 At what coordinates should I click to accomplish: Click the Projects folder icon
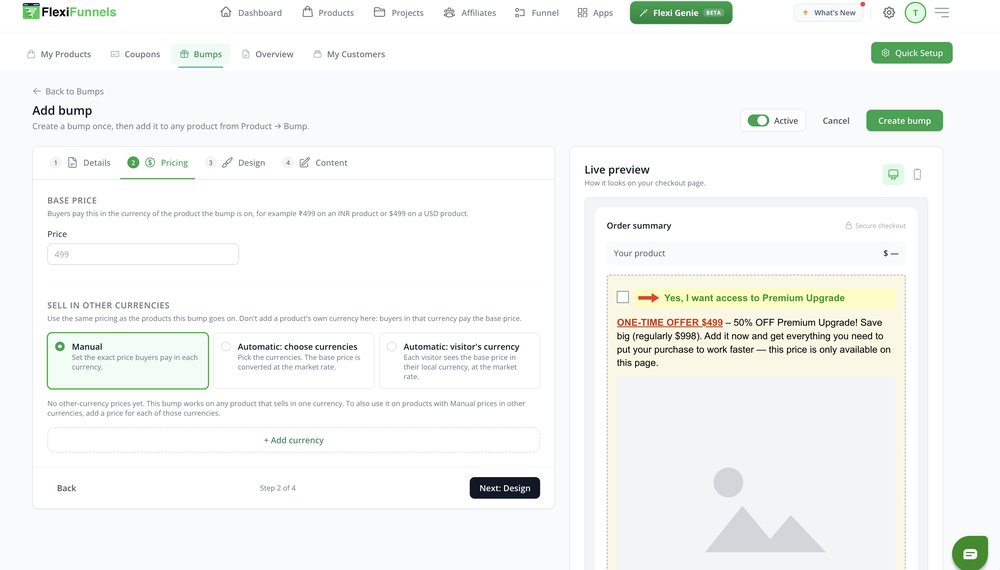379,12
